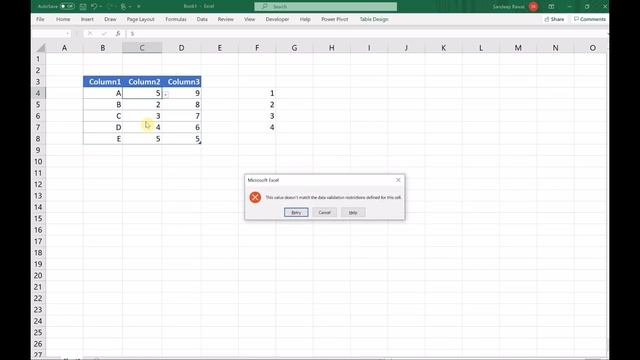This screenshot has width=640, height=360.
Task: Click the Column1 table header cell
Action: point(103,82)
